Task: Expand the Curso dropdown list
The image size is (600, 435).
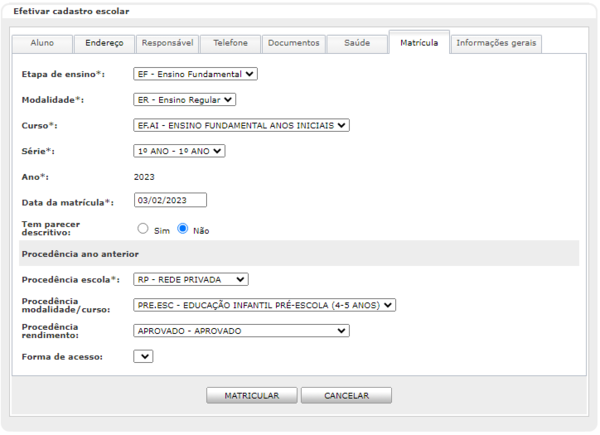Action: point(241,125)
